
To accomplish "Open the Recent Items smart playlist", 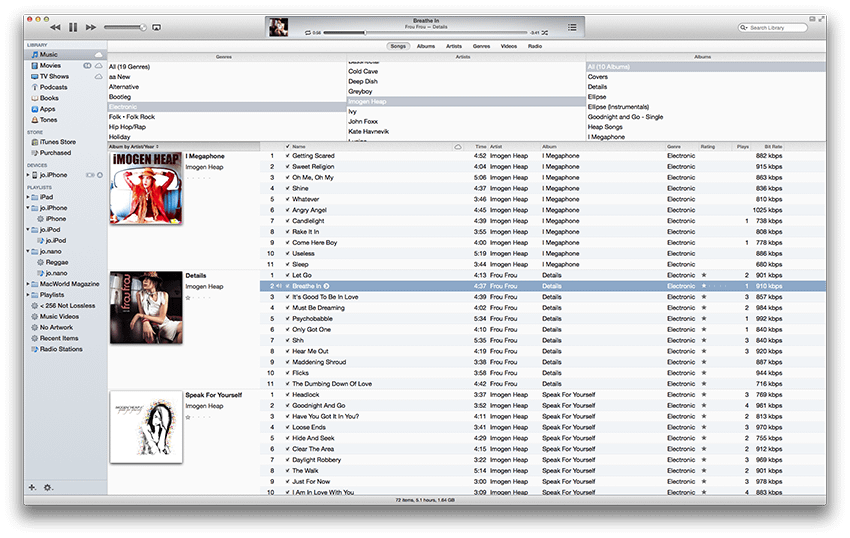I will 59,338.
